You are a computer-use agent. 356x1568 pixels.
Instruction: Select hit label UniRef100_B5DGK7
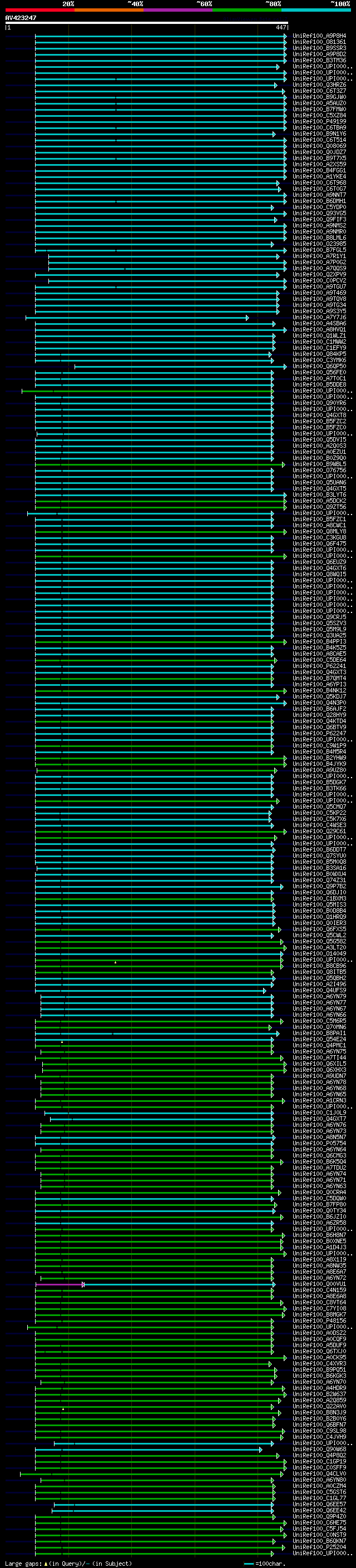319,782
